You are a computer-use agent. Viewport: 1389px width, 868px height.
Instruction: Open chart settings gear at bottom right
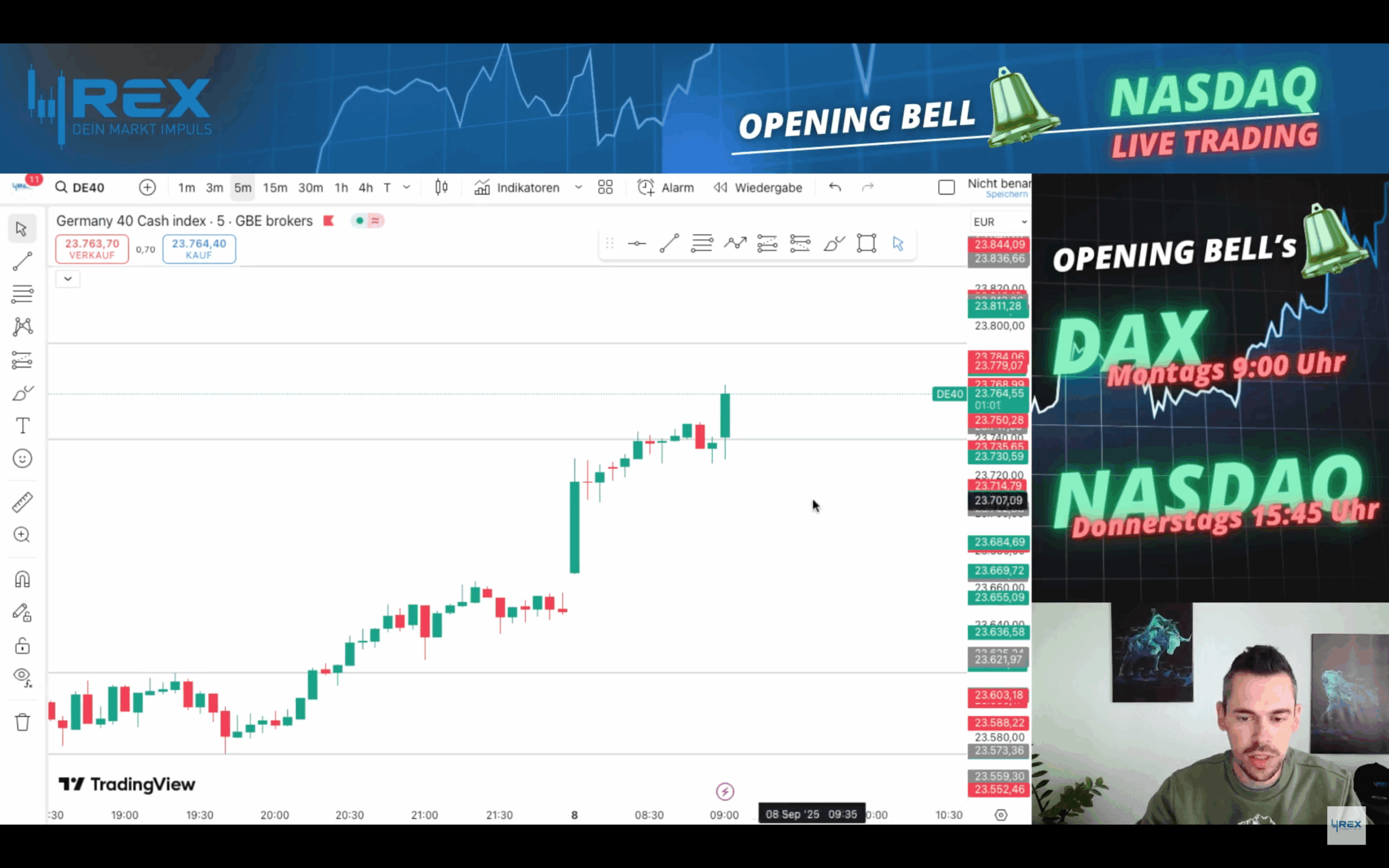click(x=1001, y=815)
